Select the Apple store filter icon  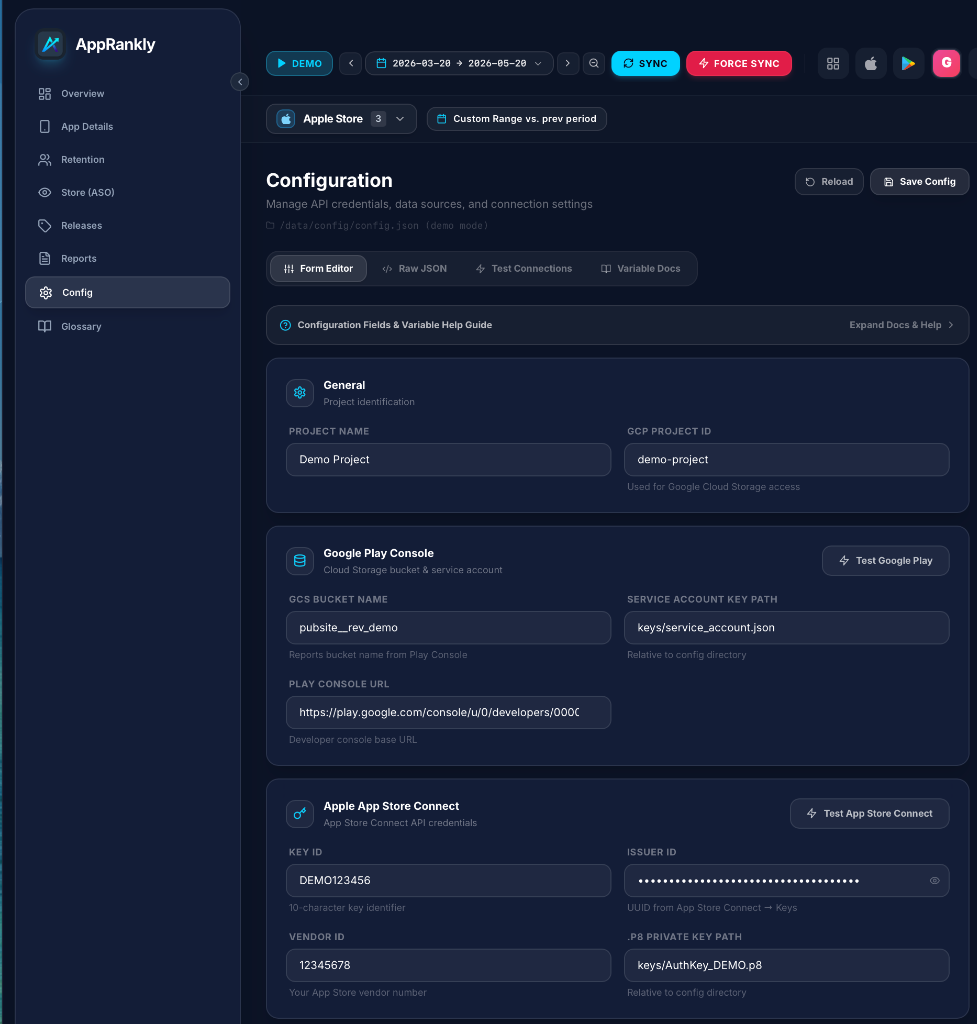tap(871, 63)
